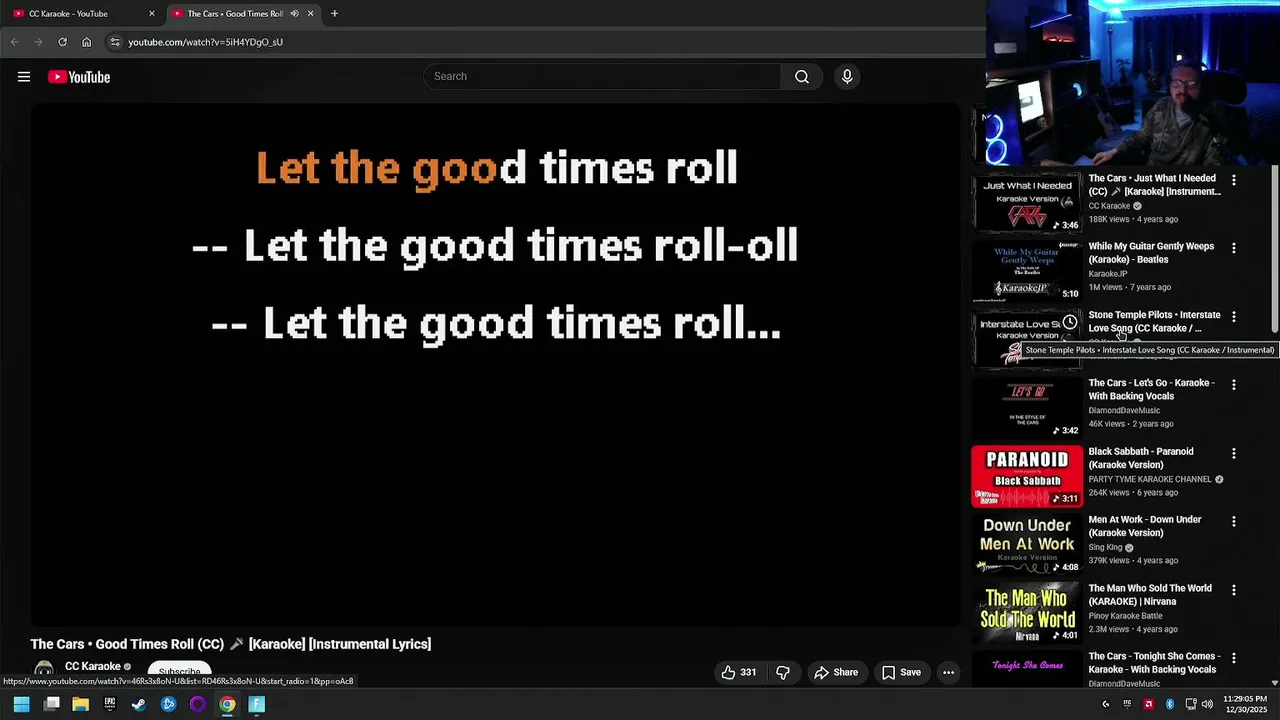The image size is (1280, 720).
Task: Open the Windows Start menu
Action: [21, 704]
